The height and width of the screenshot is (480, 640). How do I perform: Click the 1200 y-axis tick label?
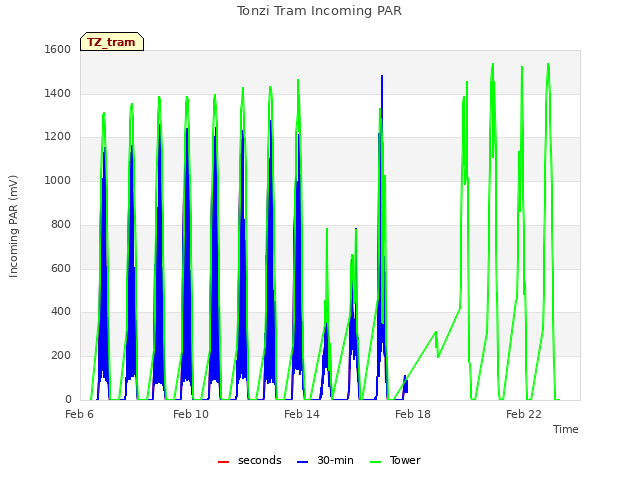click(x=58, y=137)
